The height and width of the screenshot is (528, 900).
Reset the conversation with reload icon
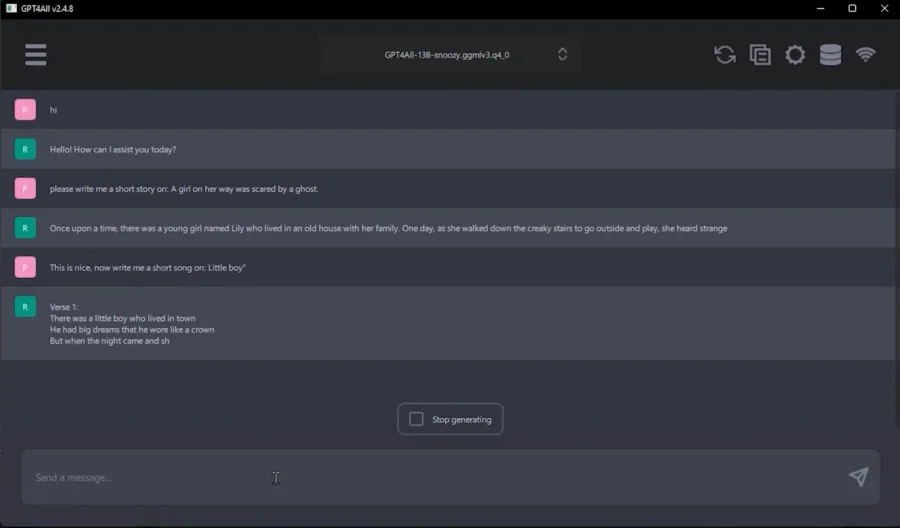pos(725,55)
